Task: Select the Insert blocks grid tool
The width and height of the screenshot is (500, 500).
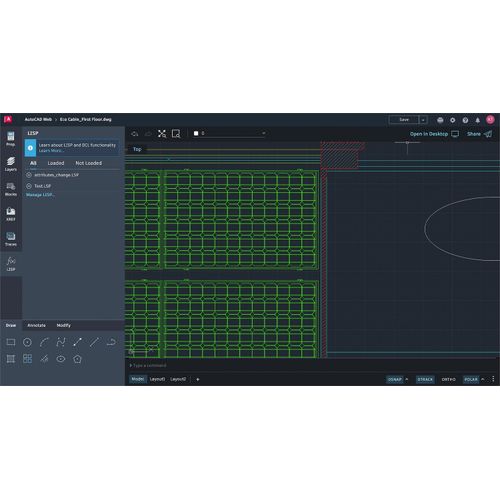Action: (27, 359)
